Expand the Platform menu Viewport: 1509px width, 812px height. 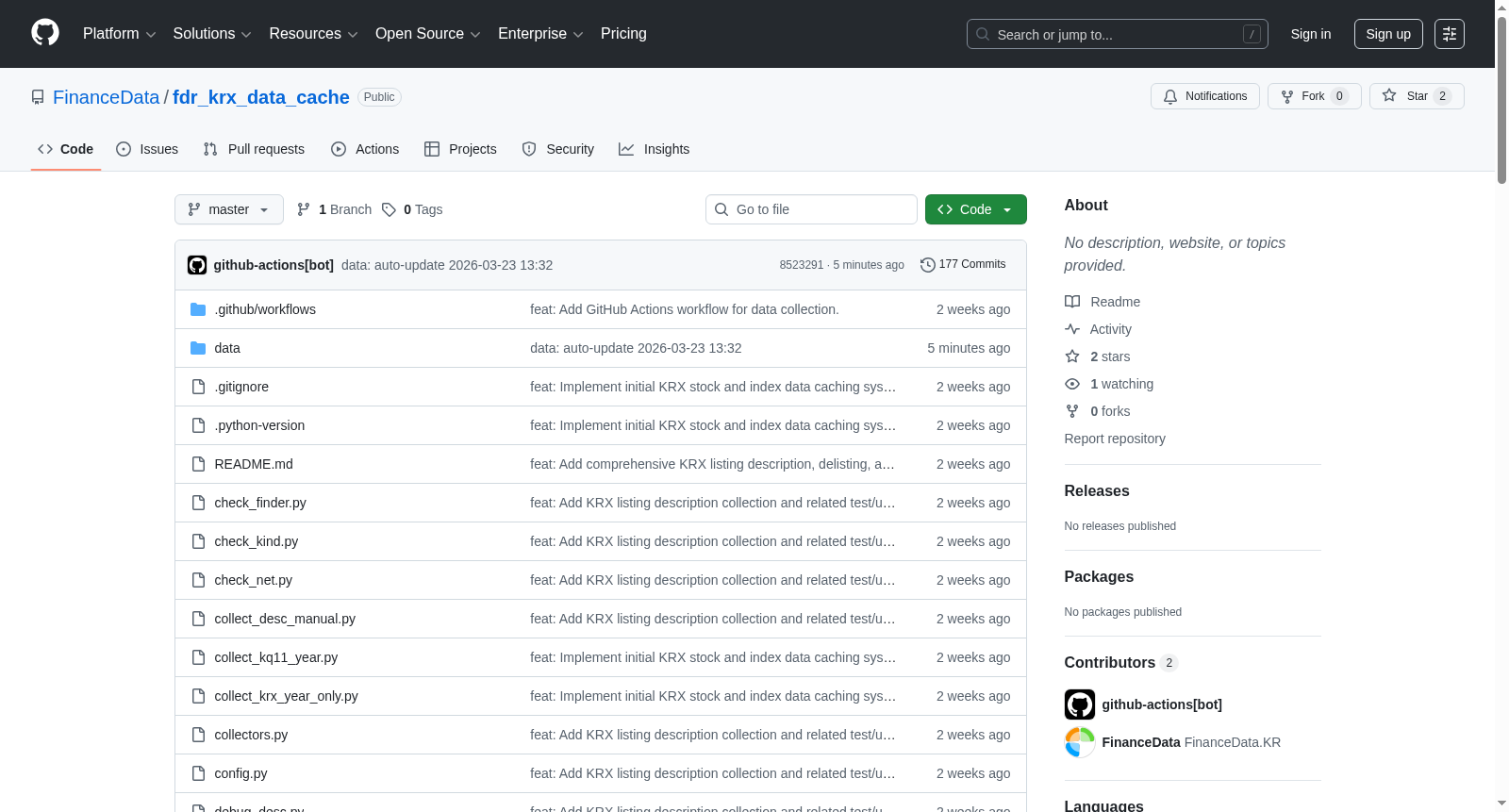(x=120, y=34)
